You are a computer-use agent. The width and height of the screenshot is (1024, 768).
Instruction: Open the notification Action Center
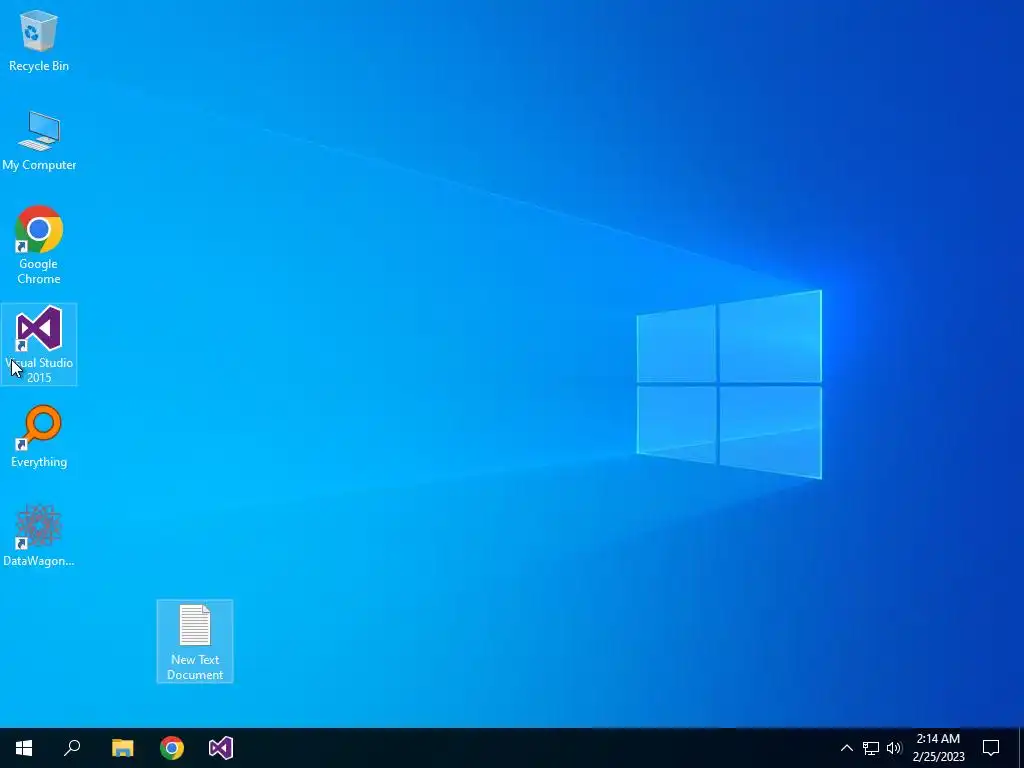(991, 748)
